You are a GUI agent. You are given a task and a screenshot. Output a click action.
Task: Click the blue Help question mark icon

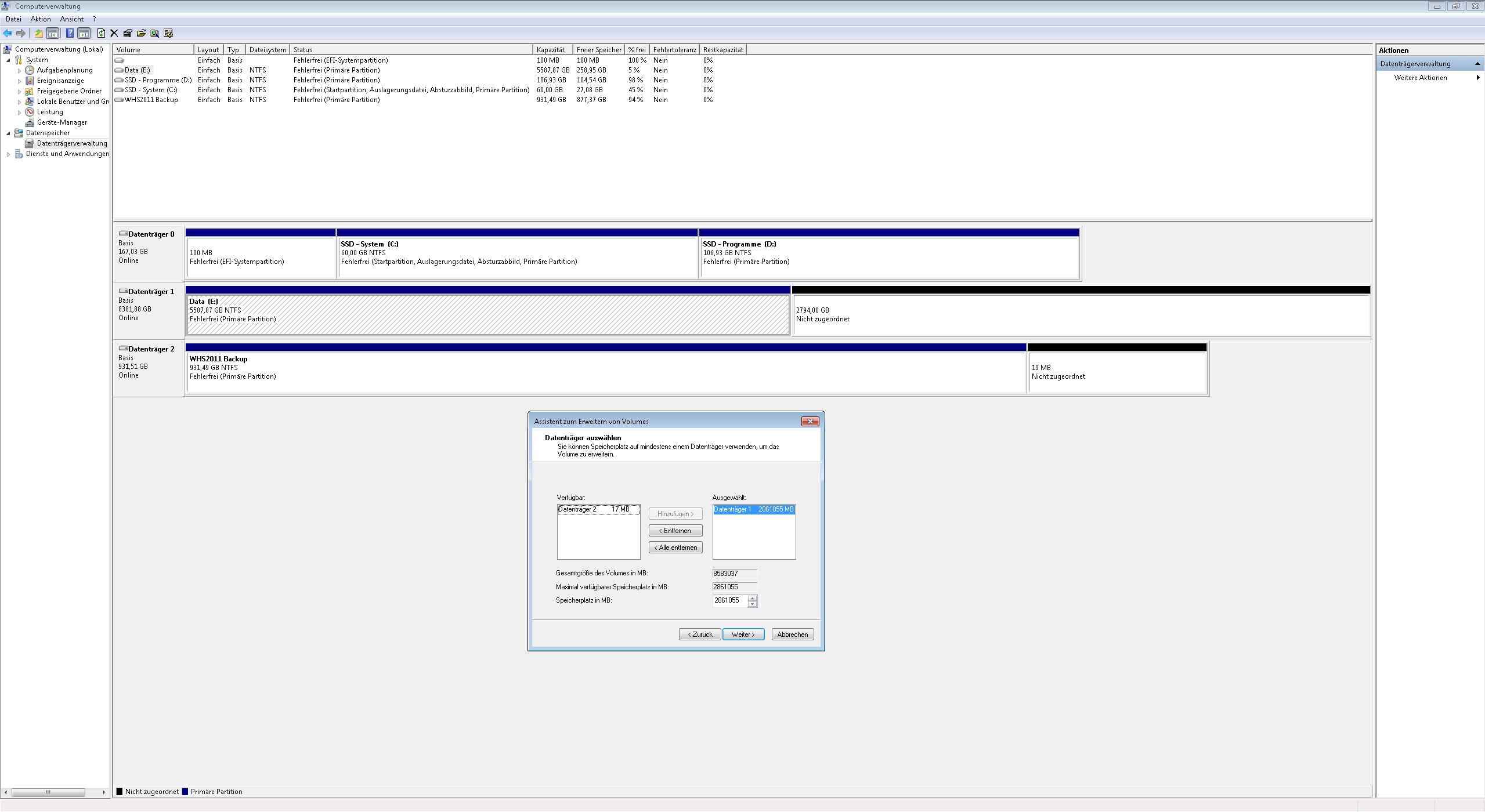[70, 33]
